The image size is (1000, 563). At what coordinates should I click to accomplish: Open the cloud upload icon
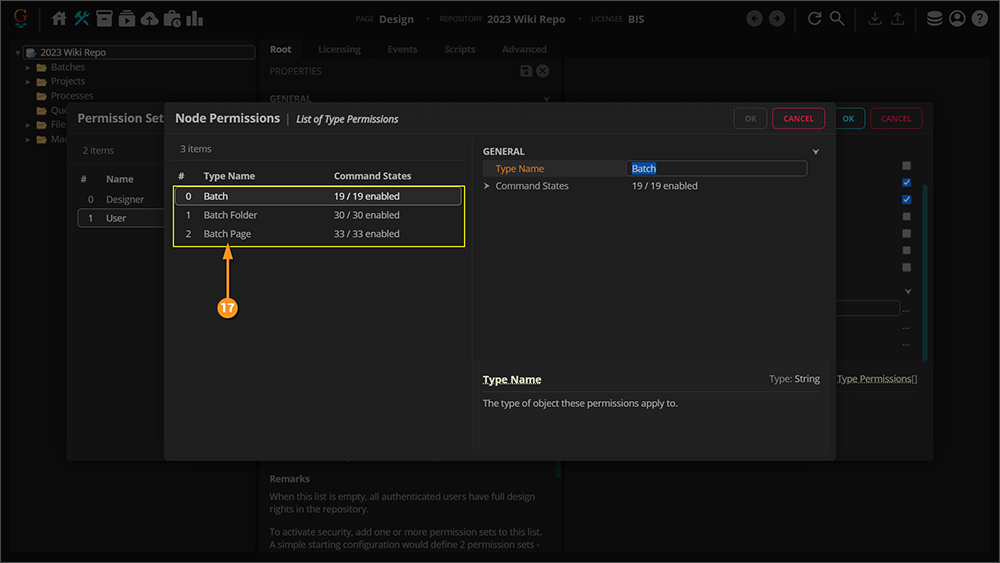[149, 19]
